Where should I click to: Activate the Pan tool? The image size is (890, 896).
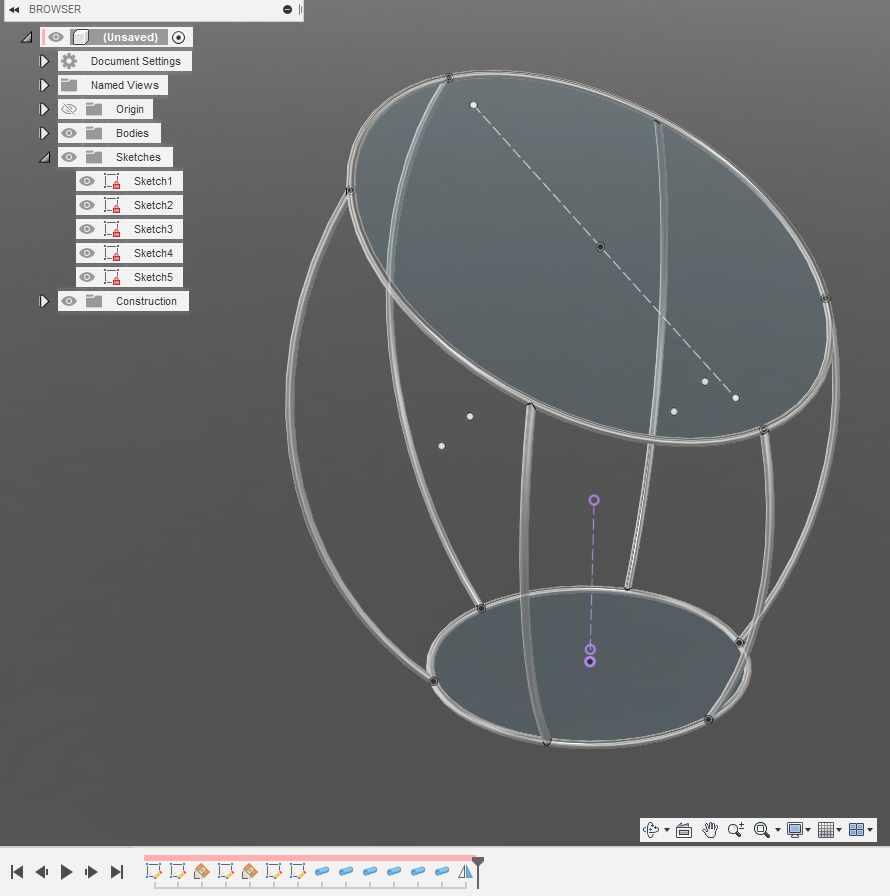tap(710, 830)
